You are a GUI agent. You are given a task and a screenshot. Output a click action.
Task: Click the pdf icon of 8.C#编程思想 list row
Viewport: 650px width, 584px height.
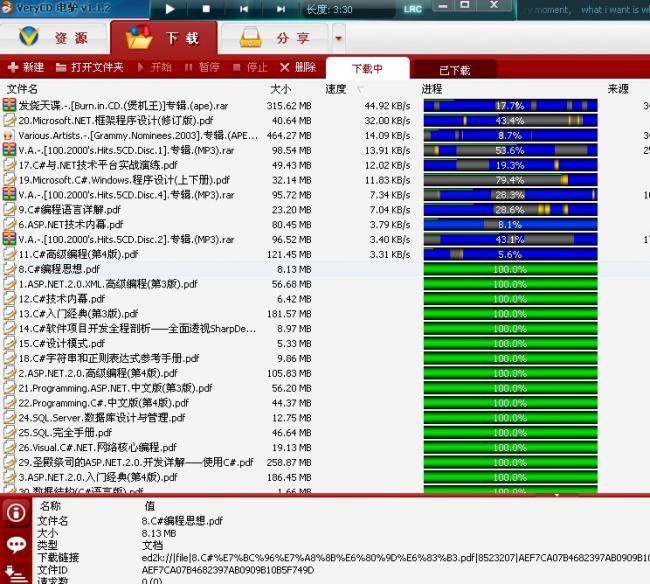(9, 269)
